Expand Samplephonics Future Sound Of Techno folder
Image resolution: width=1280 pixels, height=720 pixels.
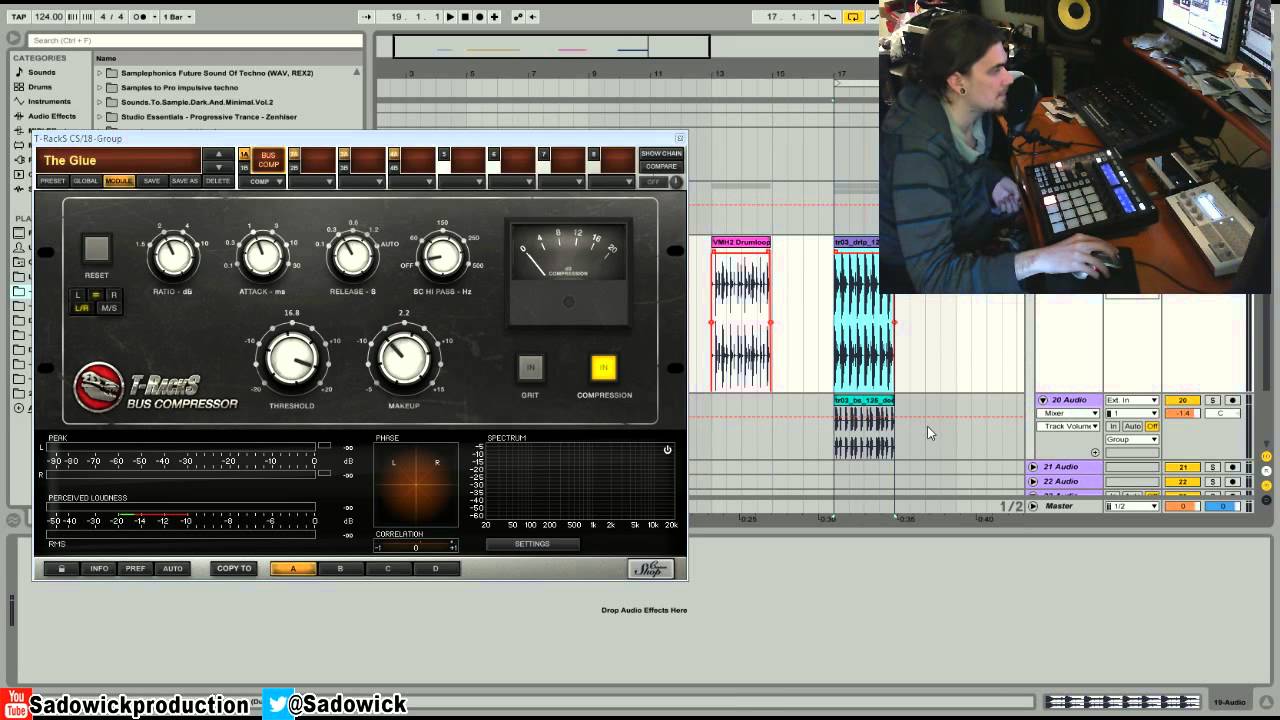click(x=100, y=73)
